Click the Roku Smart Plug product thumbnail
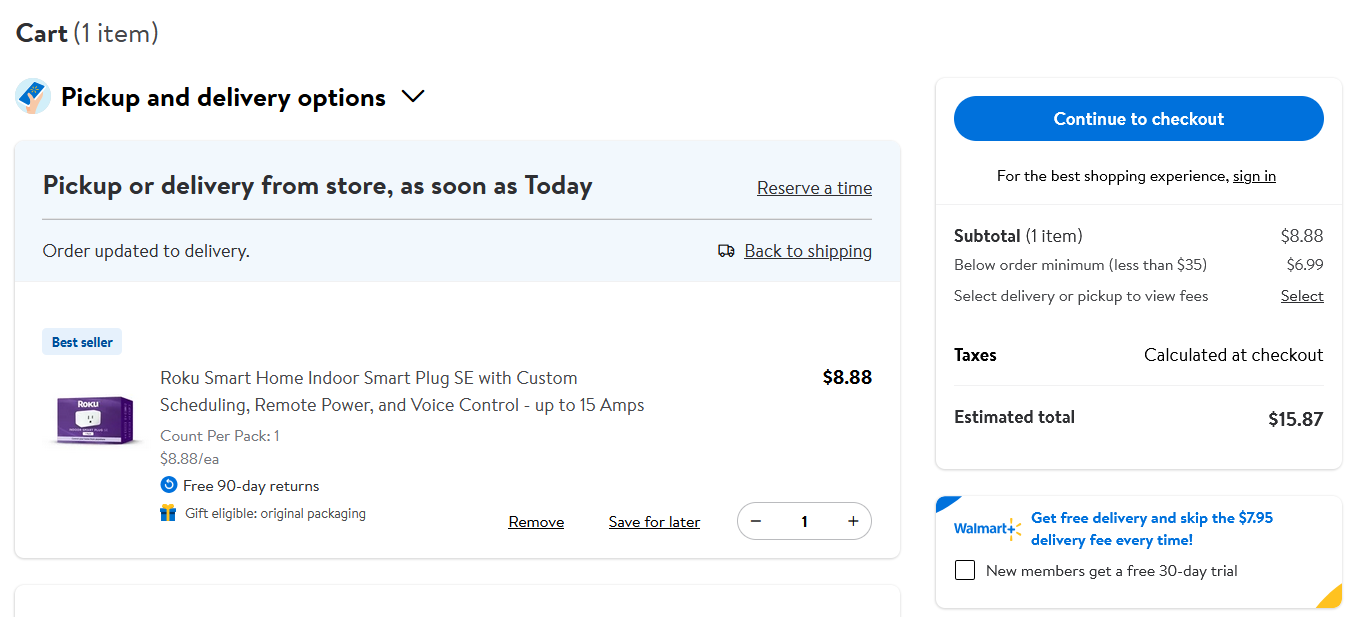Viewport: 1352px width, 617px height. coord(93,421)
